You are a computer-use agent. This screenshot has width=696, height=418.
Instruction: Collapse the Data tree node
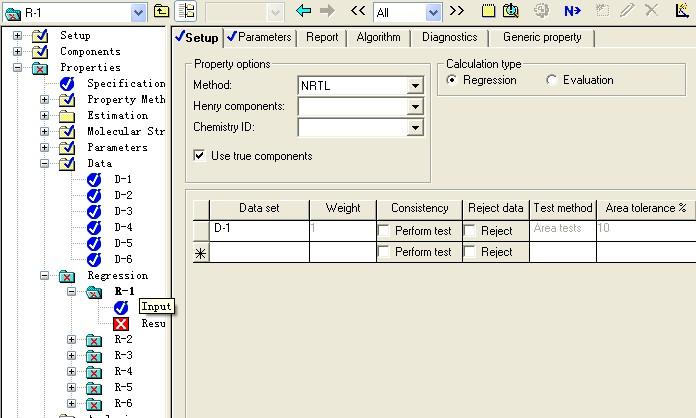click(44, 163)
